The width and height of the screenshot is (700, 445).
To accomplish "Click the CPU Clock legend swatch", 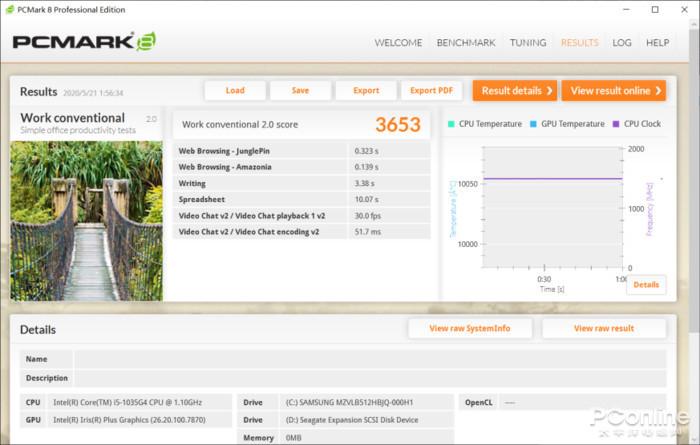I will point(616,124).
